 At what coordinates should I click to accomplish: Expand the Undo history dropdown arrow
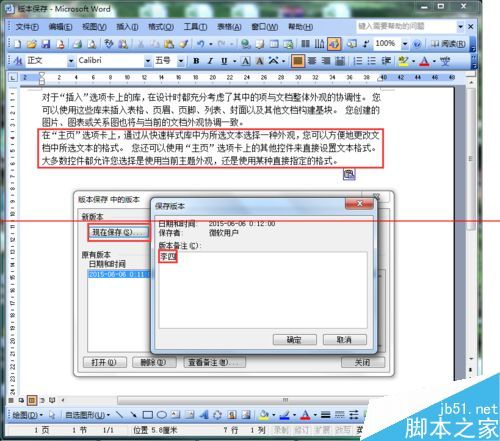[210, 44]
